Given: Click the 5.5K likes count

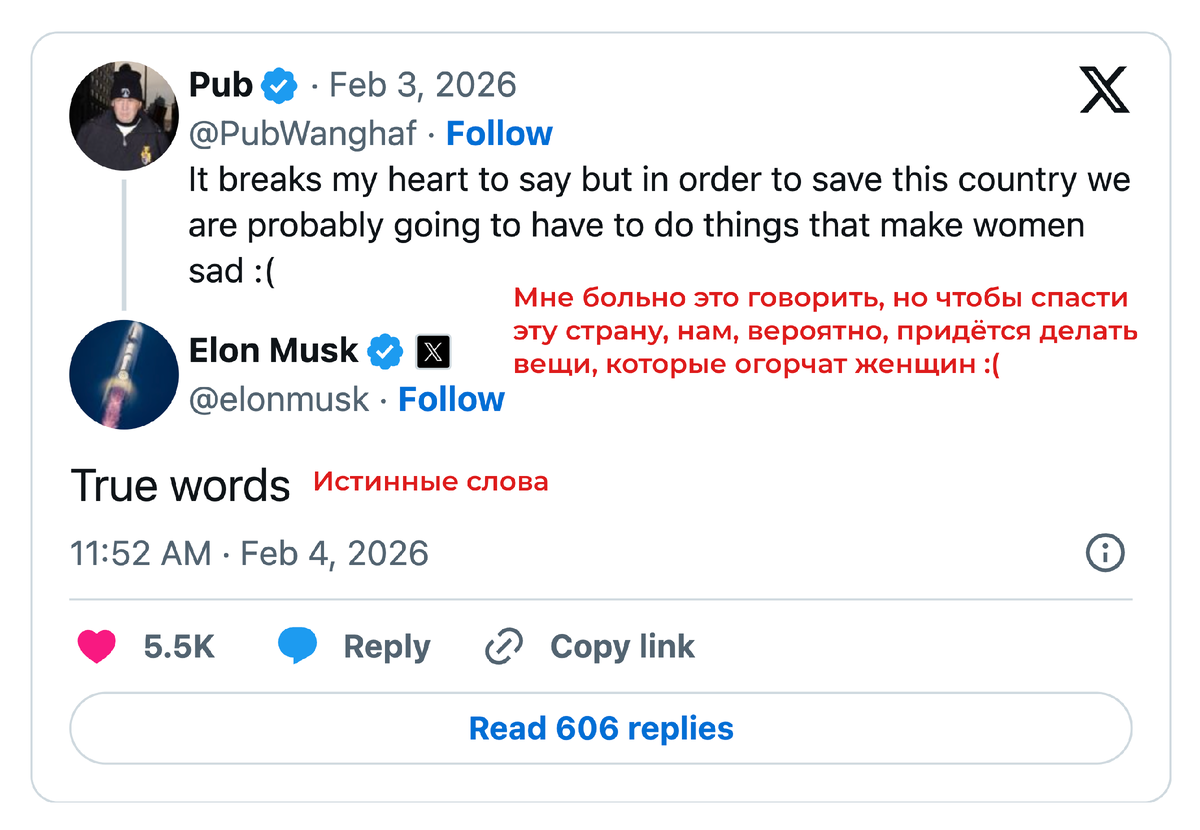Looking at the screenshot, I should (x=179, y=647).
